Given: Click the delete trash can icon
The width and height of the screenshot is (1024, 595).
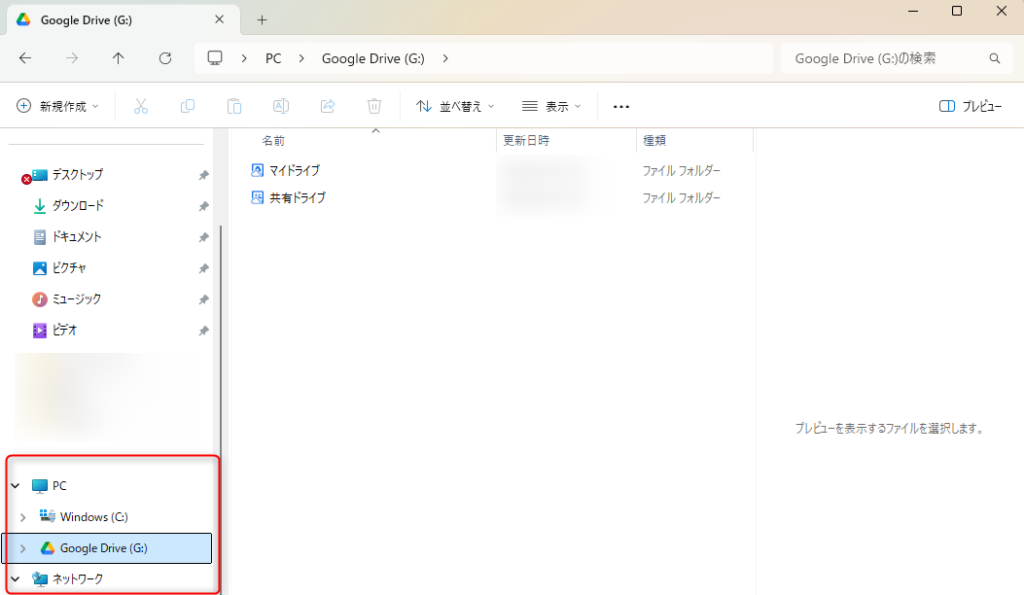Looking at the screenshot, I should [x=374, y=106].
